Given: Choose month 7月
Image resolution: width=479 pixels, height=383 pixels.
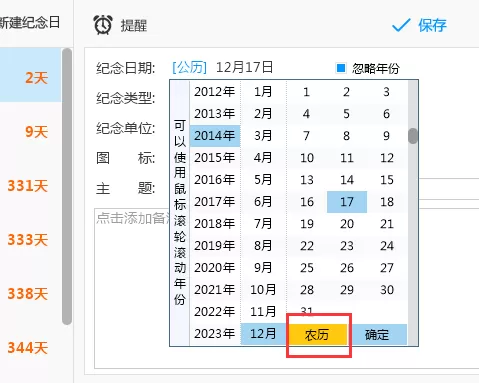Looking at the screenshot, I should pos(263,224).
